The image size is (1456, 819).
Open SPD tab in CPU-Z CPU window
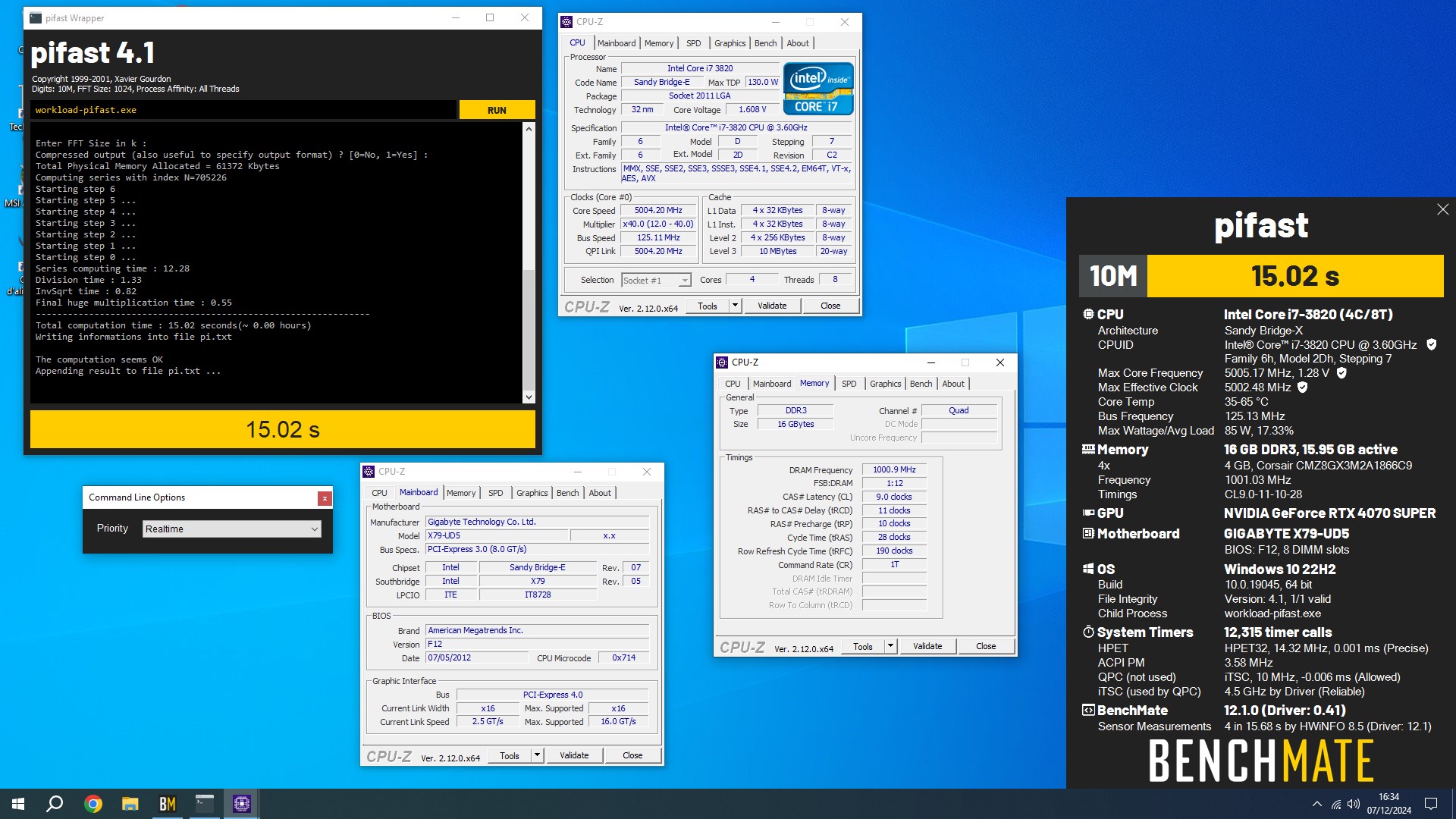[693, 43]
